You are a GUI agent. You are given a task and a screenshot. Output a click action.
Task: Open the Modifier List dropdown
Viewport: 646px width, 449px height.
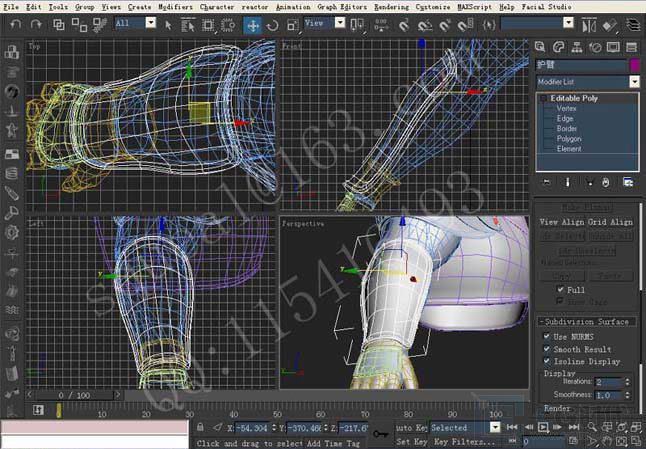pyautogui.click(x=634, y=82)
